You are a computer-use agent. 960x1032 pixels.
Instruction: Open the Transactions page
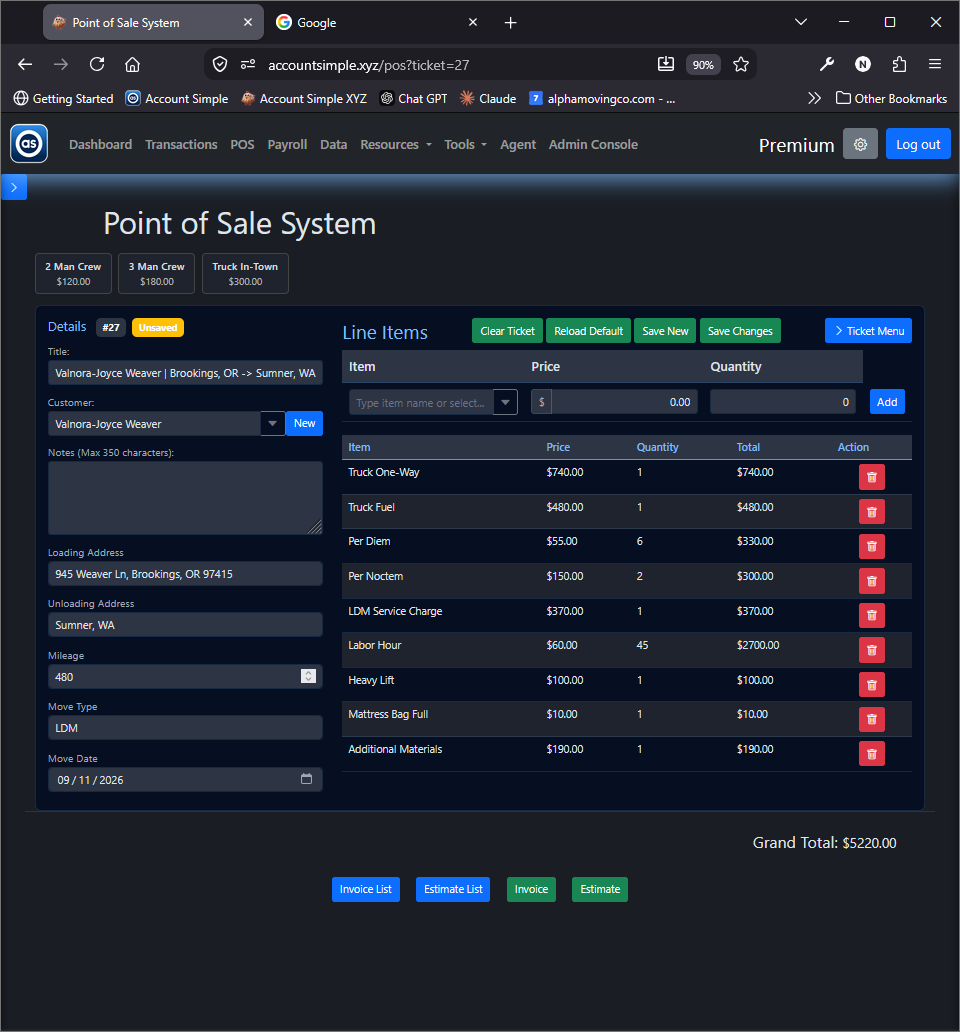click(181, 144)
